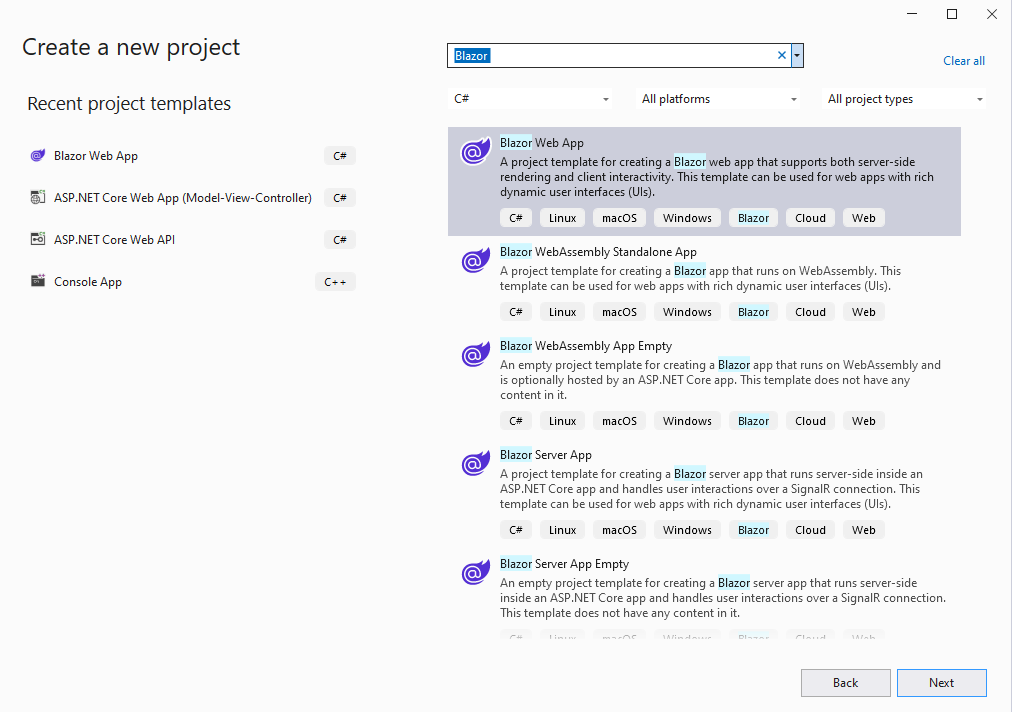The width and height of the screenshot is (1012, 712).
Task: Click Web tag under Blazor Server App
Action: (864, 531)
